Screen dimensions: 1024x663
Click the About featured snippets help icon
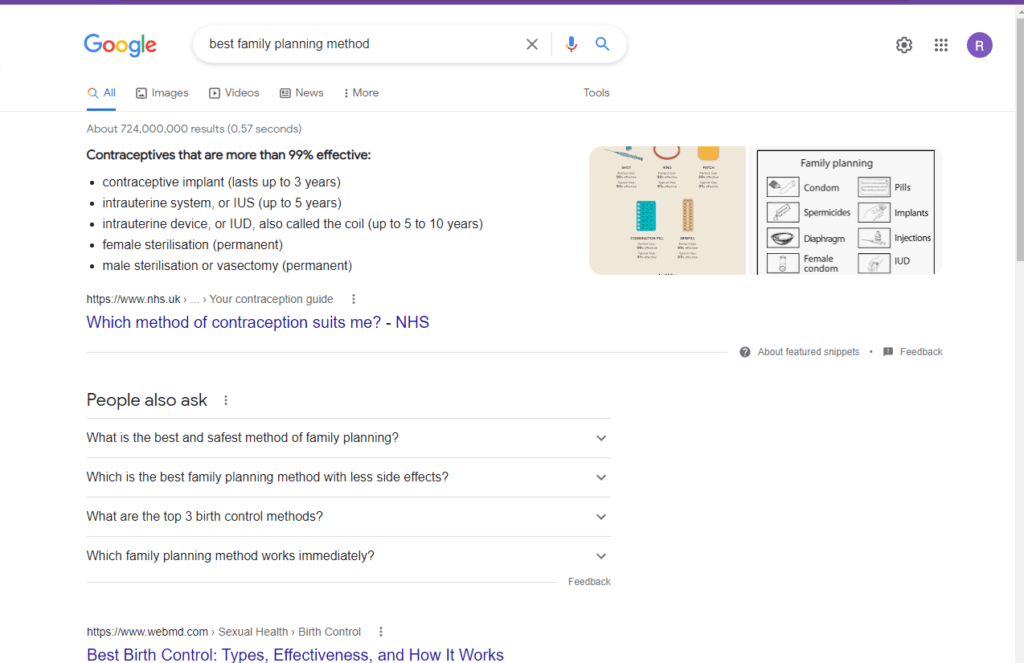(745, 352)
